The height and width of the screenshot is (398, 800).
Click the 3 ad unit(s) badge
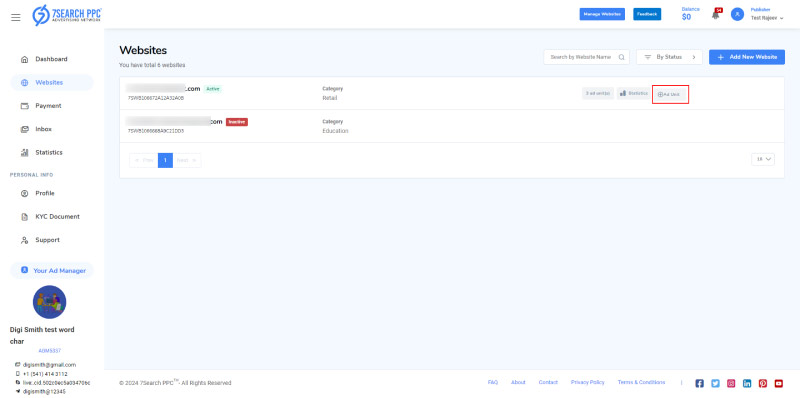pyautogui.click(x=597, y=93)
